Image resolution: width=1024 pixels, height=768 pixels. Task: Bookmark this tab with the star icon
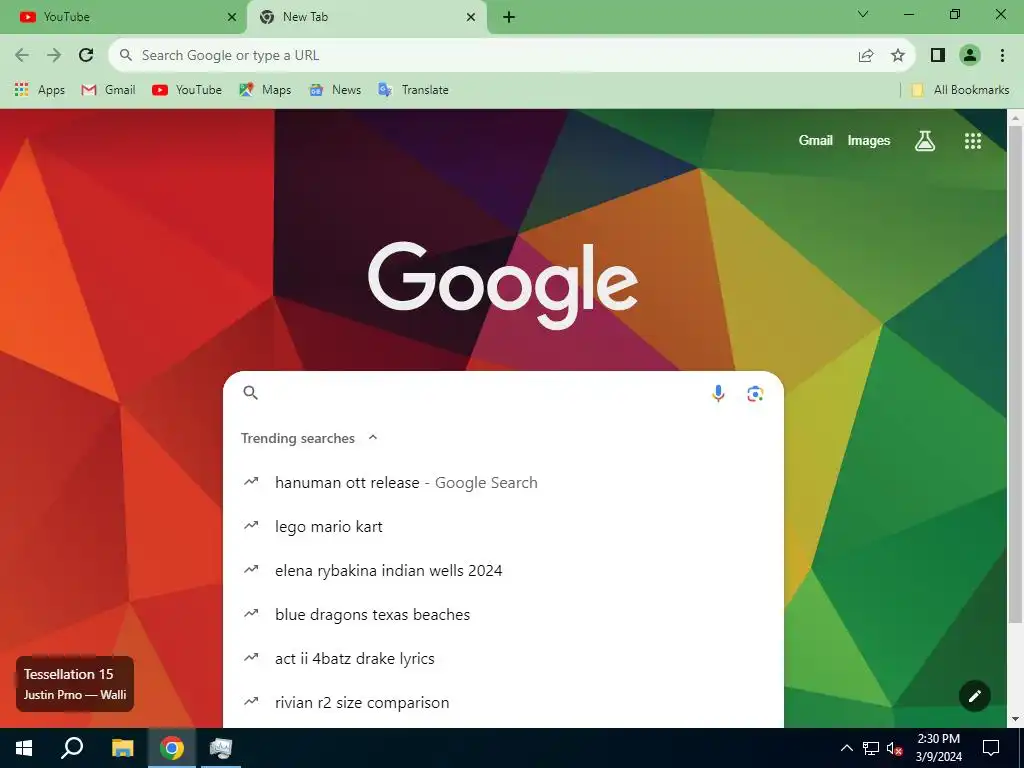898,56
